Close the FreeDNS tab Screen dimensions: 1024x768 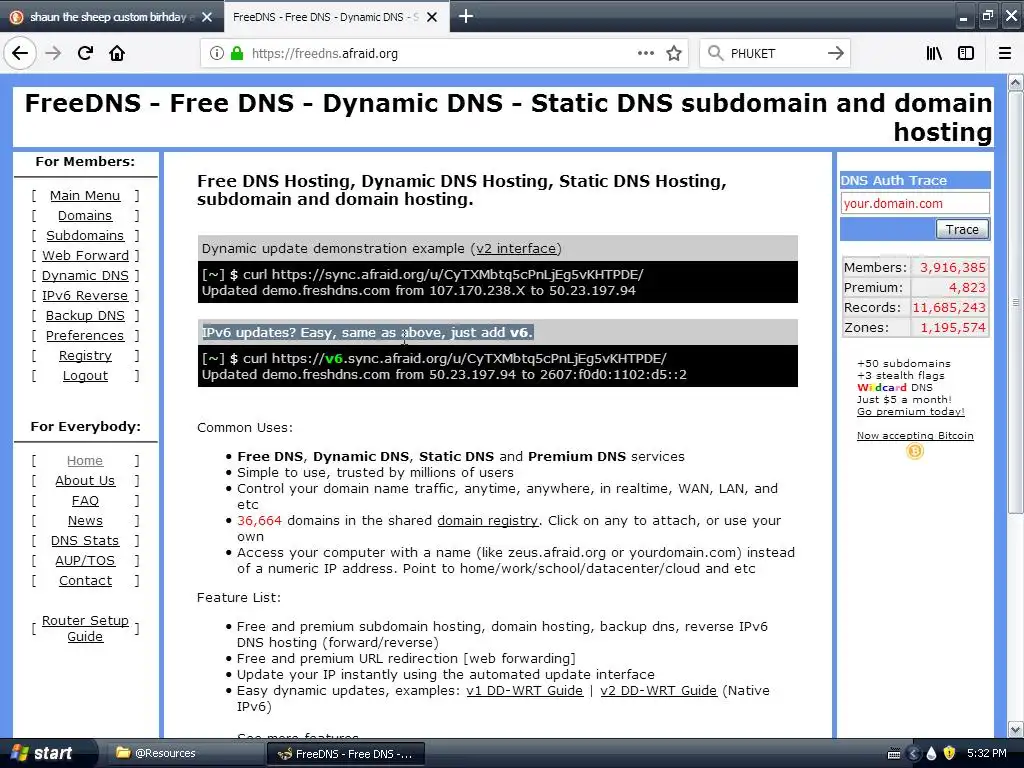(x=432, y=17)
